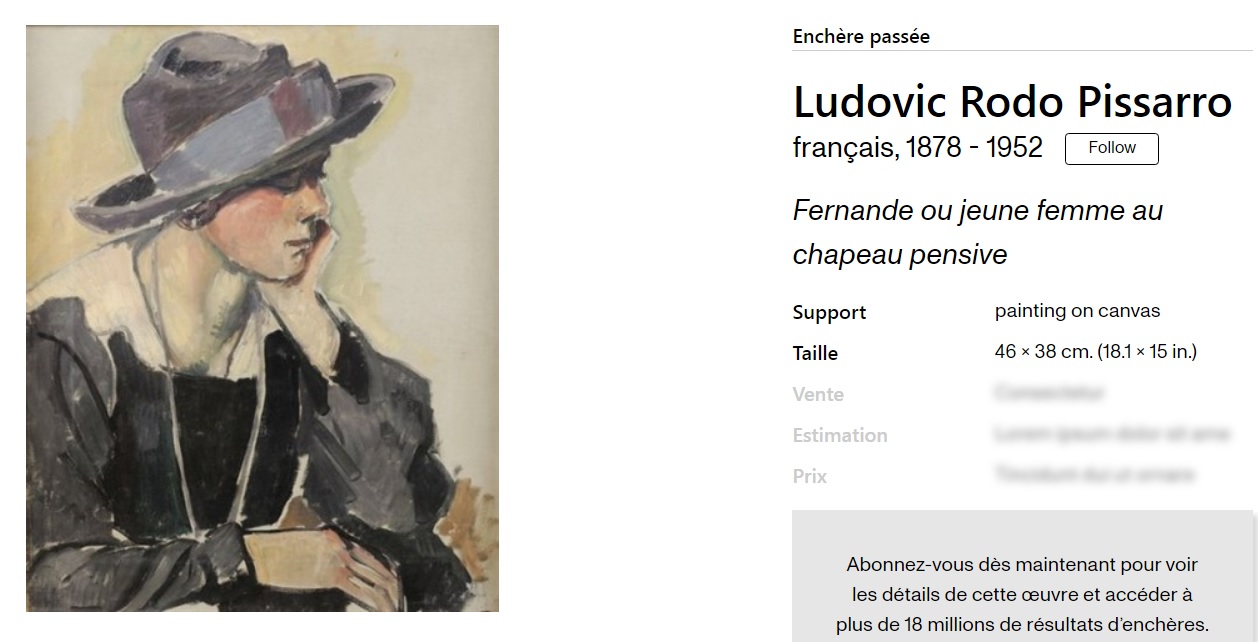
Task: Select the painting on canvas value
Action: pyautogui.click(x=1077, y=311)
